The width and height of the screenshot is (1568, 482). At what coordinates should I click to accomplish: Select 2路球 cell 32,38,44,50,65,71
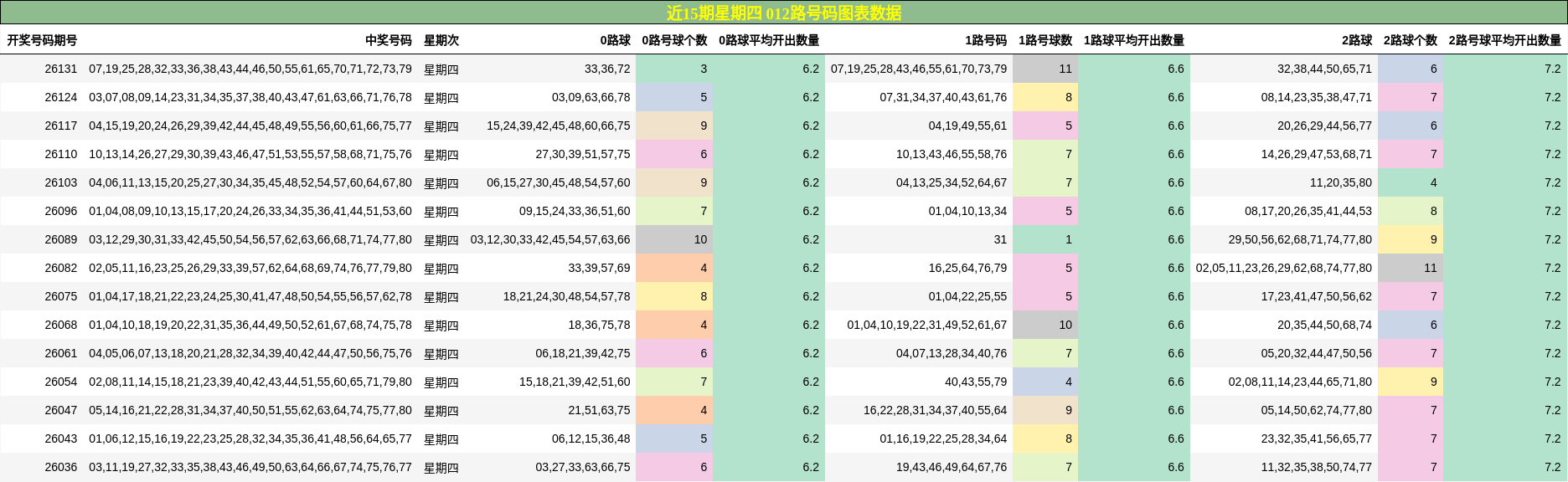pyautogui.click(x=1325, y=69)
